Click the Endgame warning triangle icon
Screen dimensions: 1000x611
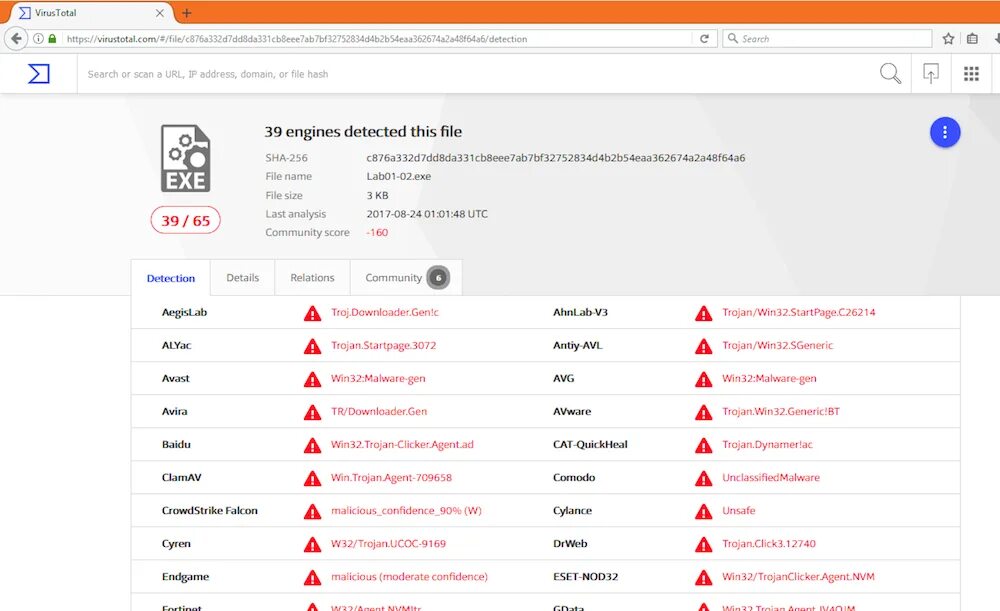312,578
